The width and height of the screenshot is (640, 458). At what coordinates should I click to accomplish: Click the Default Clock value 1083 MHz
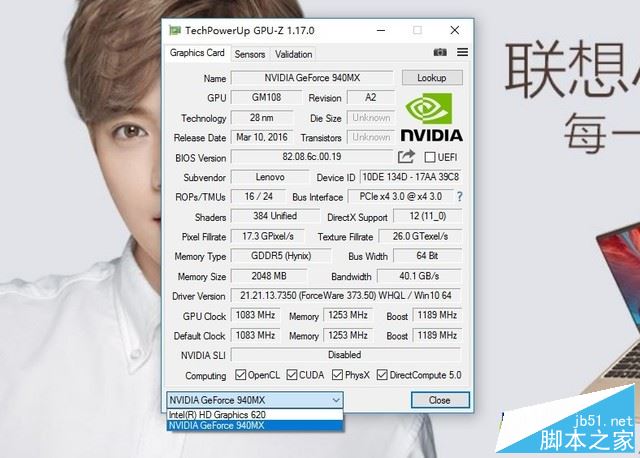pyautogui.click(x=256, y=335)
